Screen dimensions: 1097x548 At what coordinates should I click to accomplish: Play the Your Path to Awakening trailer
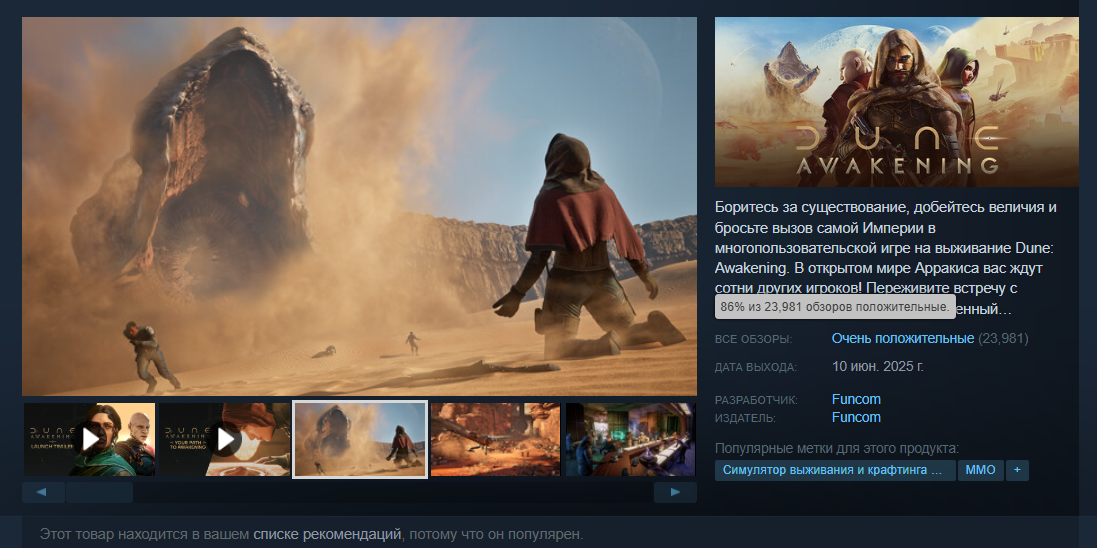point(225,440)
